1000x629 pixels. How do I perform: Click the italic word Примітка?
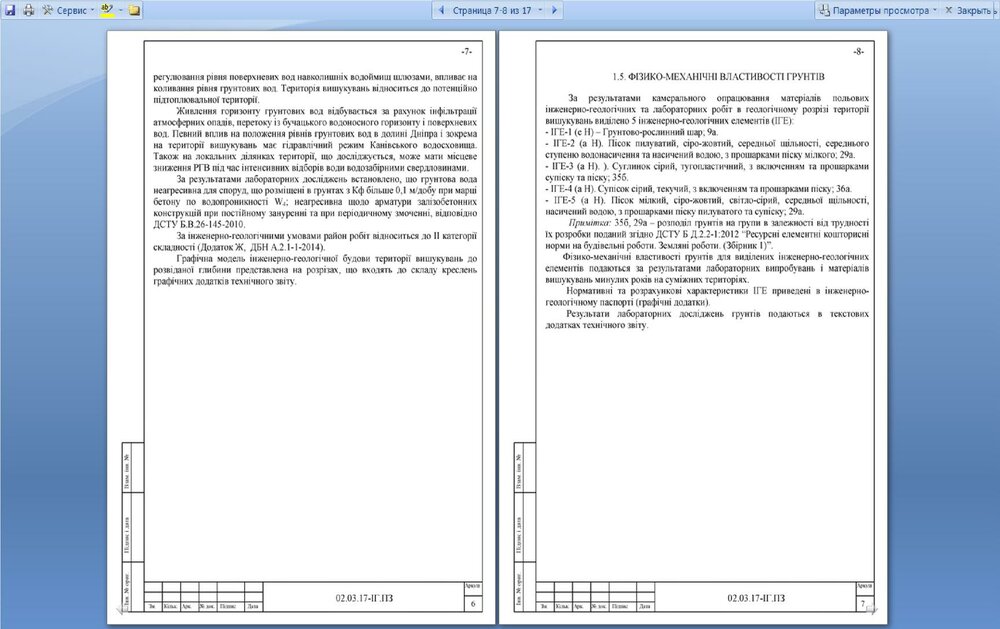590,223
